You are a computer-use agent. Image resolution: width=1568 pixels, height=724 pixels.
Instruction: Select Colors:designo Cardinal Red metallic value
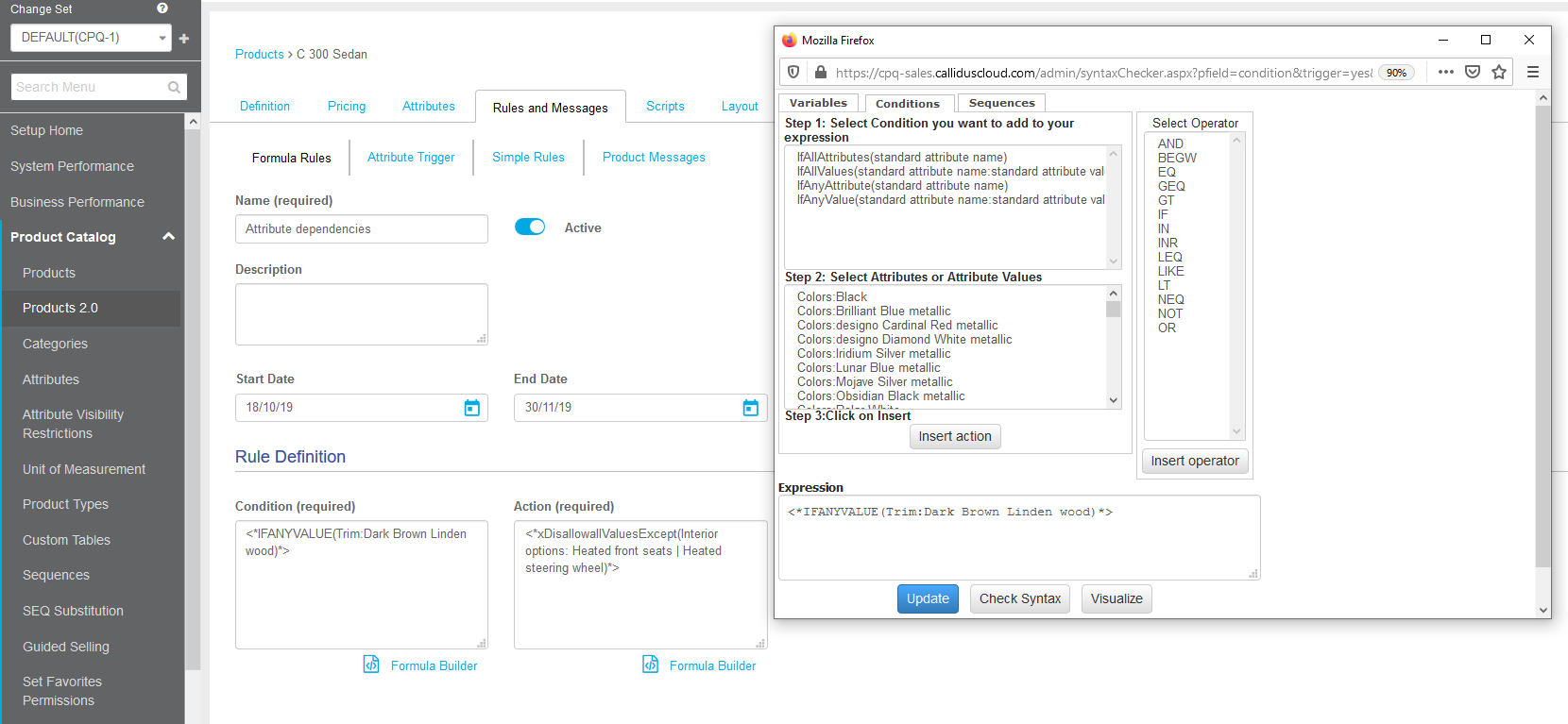pyautogui.click(x=896, y=325)
